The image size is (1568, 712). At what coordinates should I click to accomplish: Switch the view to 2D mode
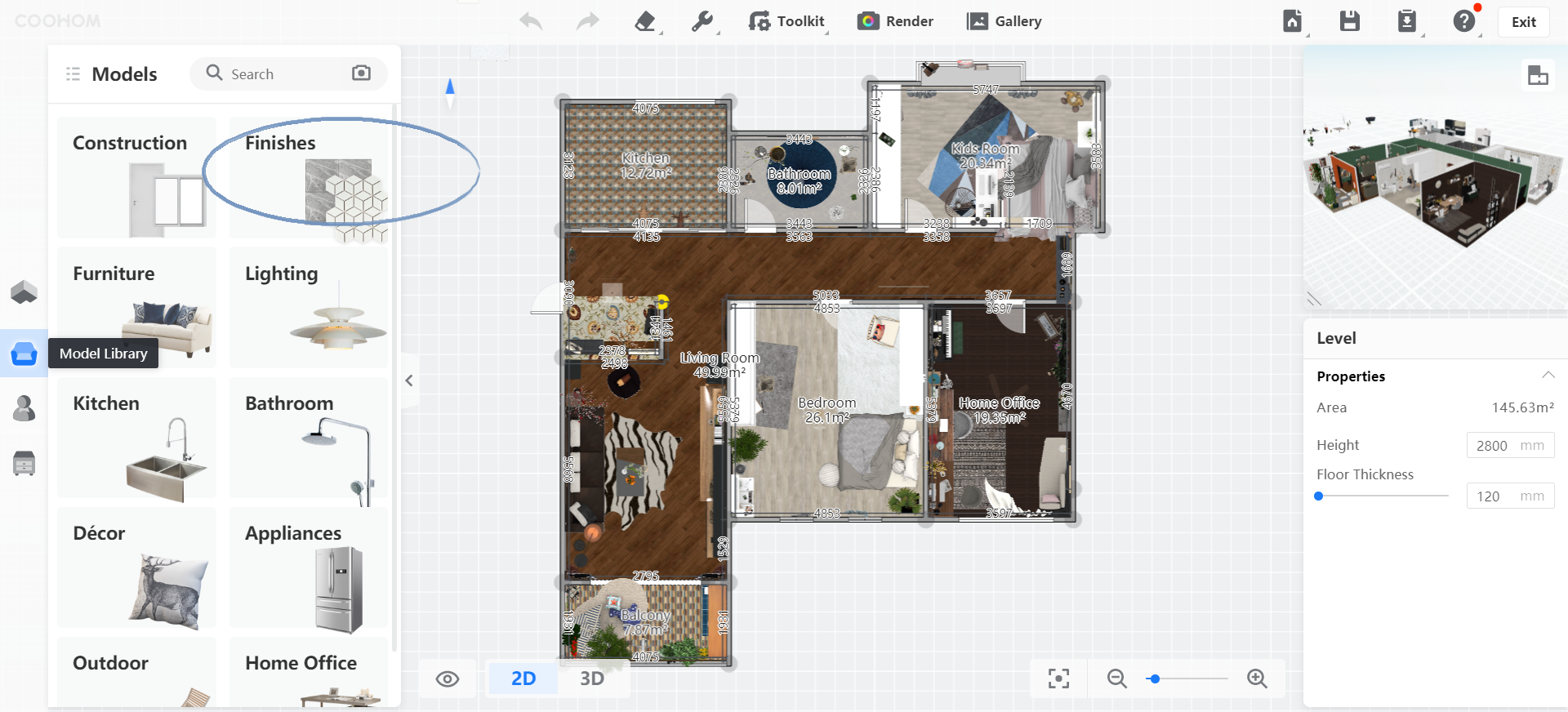click(x=523, y=679)
